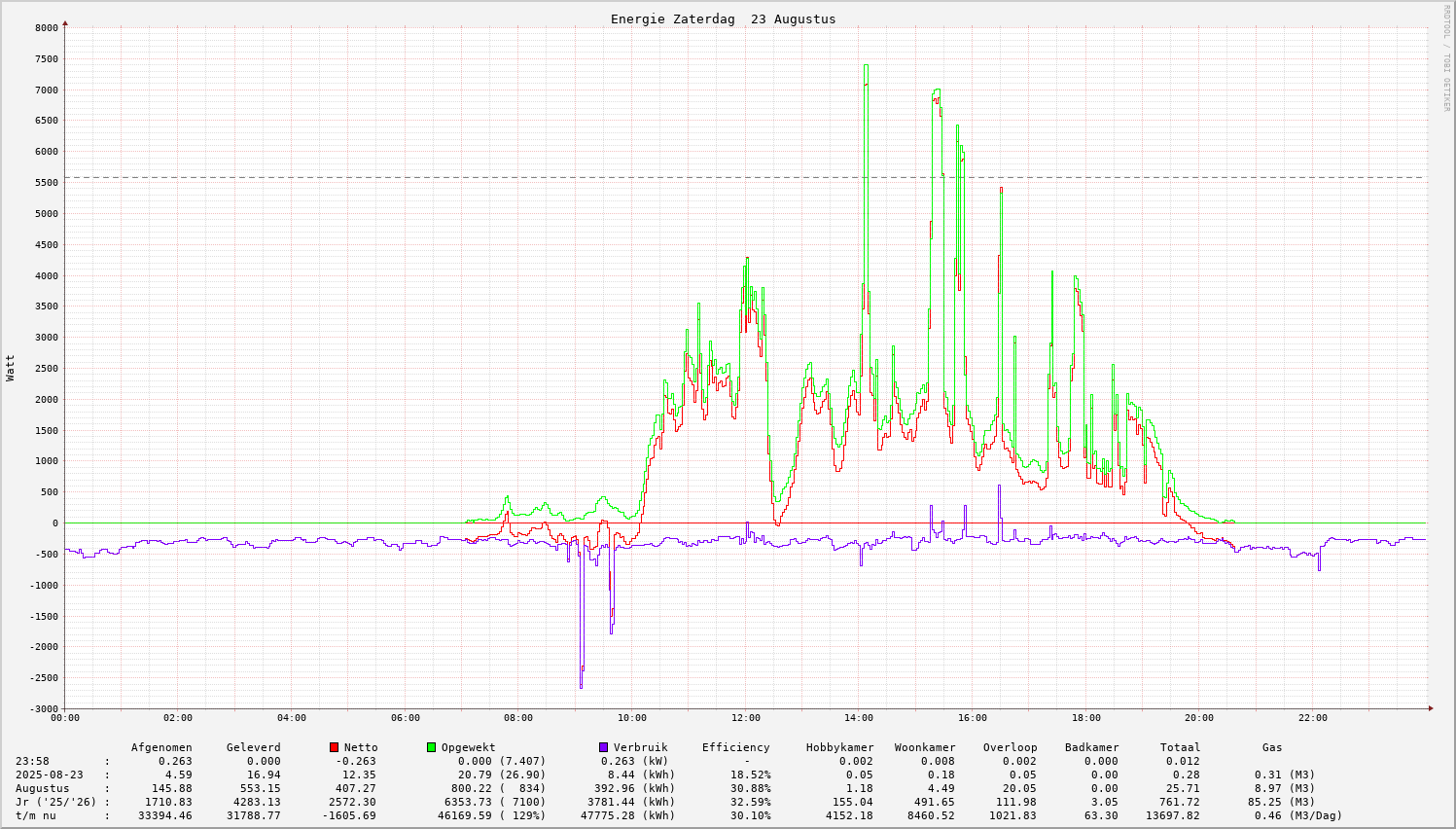Click the 12:00 time axis label
The height and width of the screenshot is (829, 1456).
(745, 718)
